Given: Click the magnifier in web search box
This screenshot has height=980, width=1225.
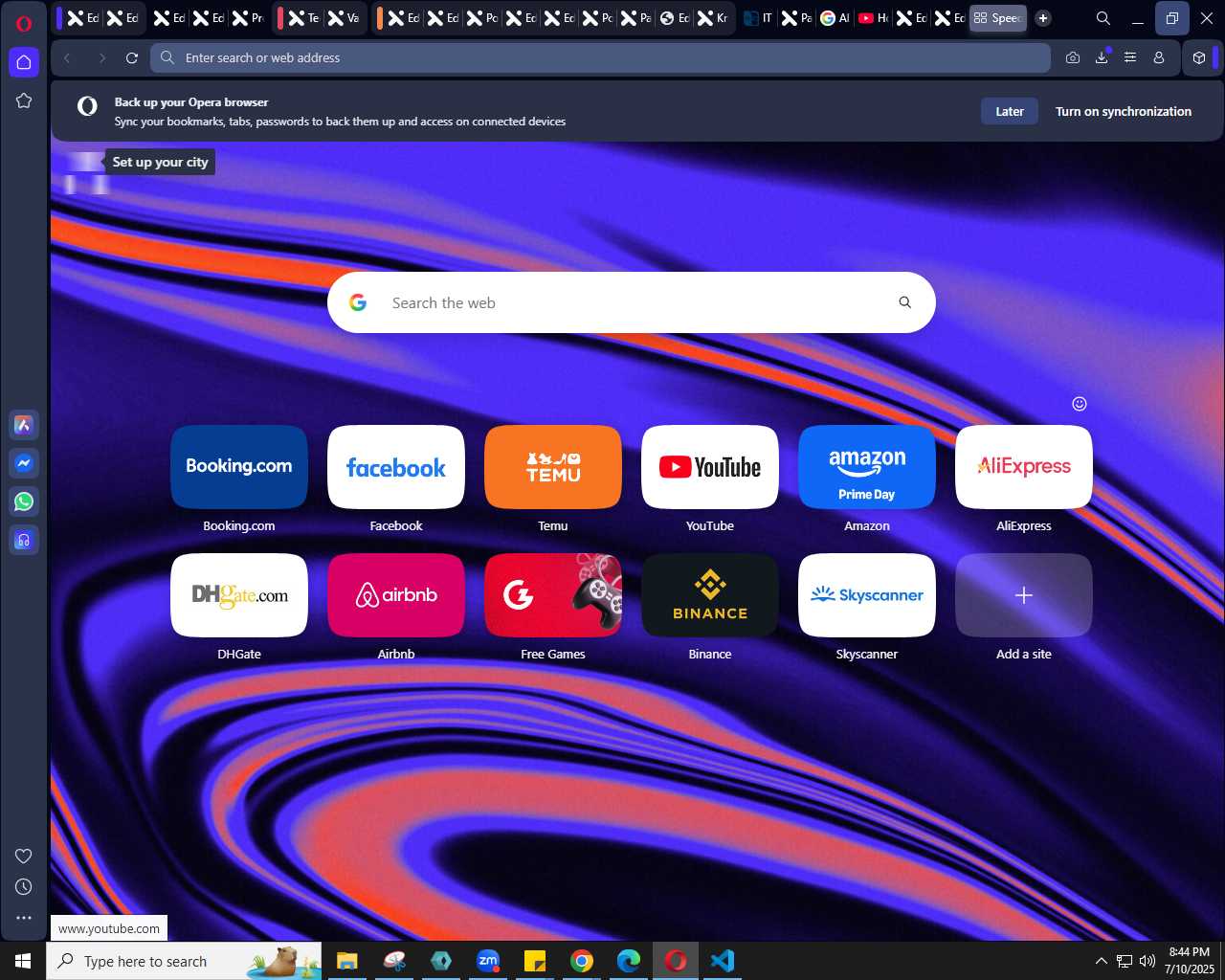Looking at the screenshot, I should (904, 302).
